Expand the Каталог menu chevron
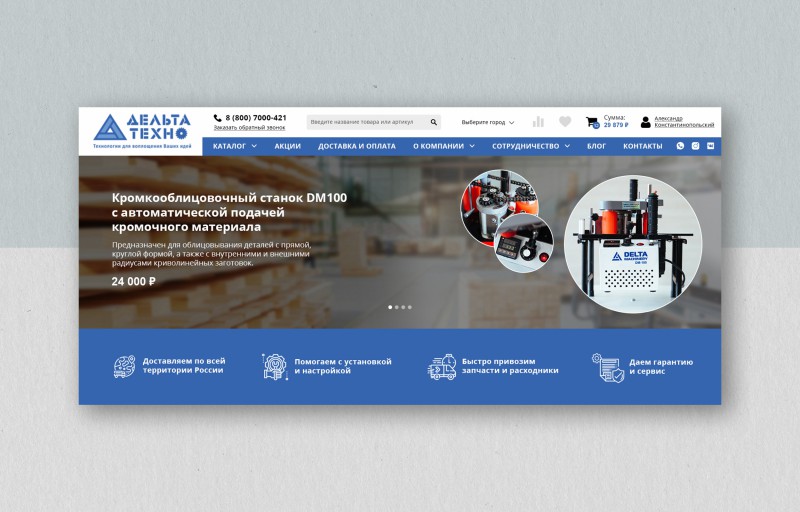The height and width of the screenshot is (512, 800). (x=254, y=146)
